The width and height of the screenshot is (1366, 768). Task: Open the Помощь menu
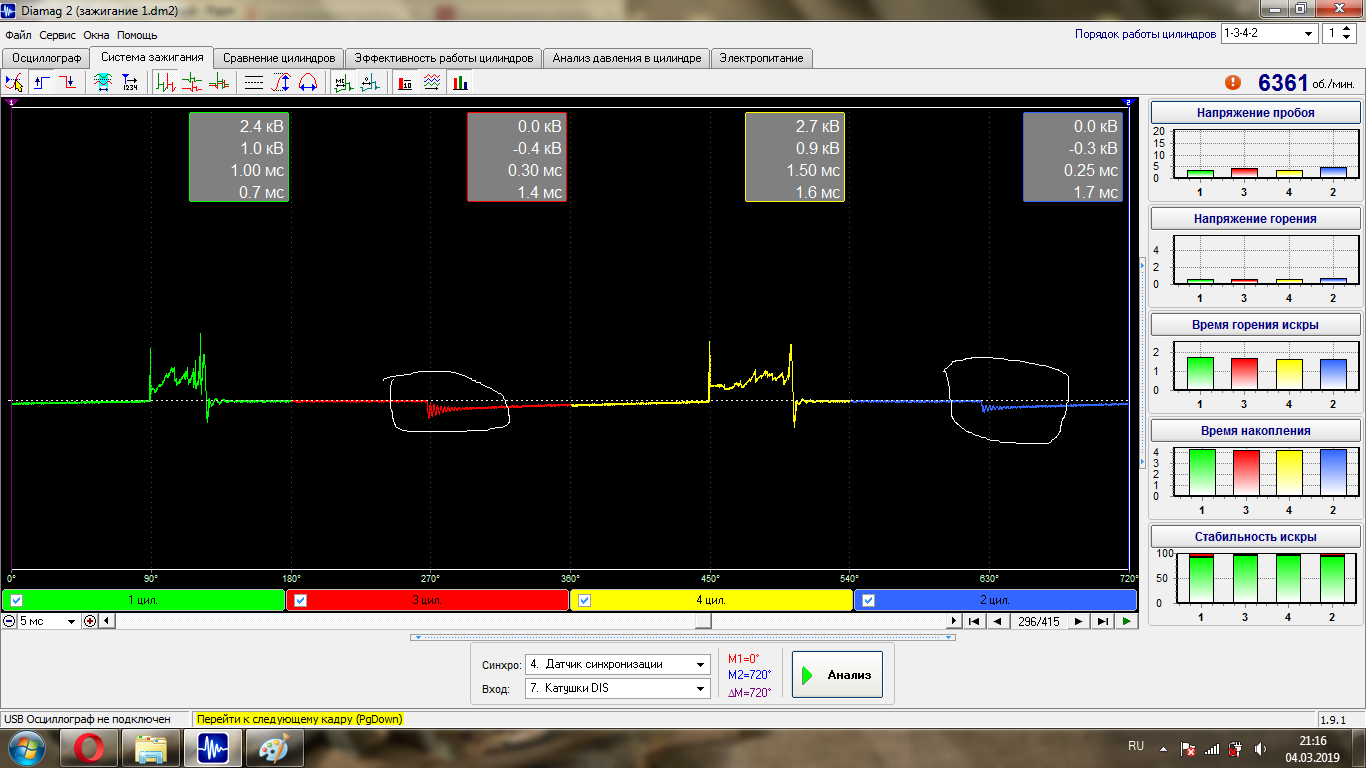[137, 35]
